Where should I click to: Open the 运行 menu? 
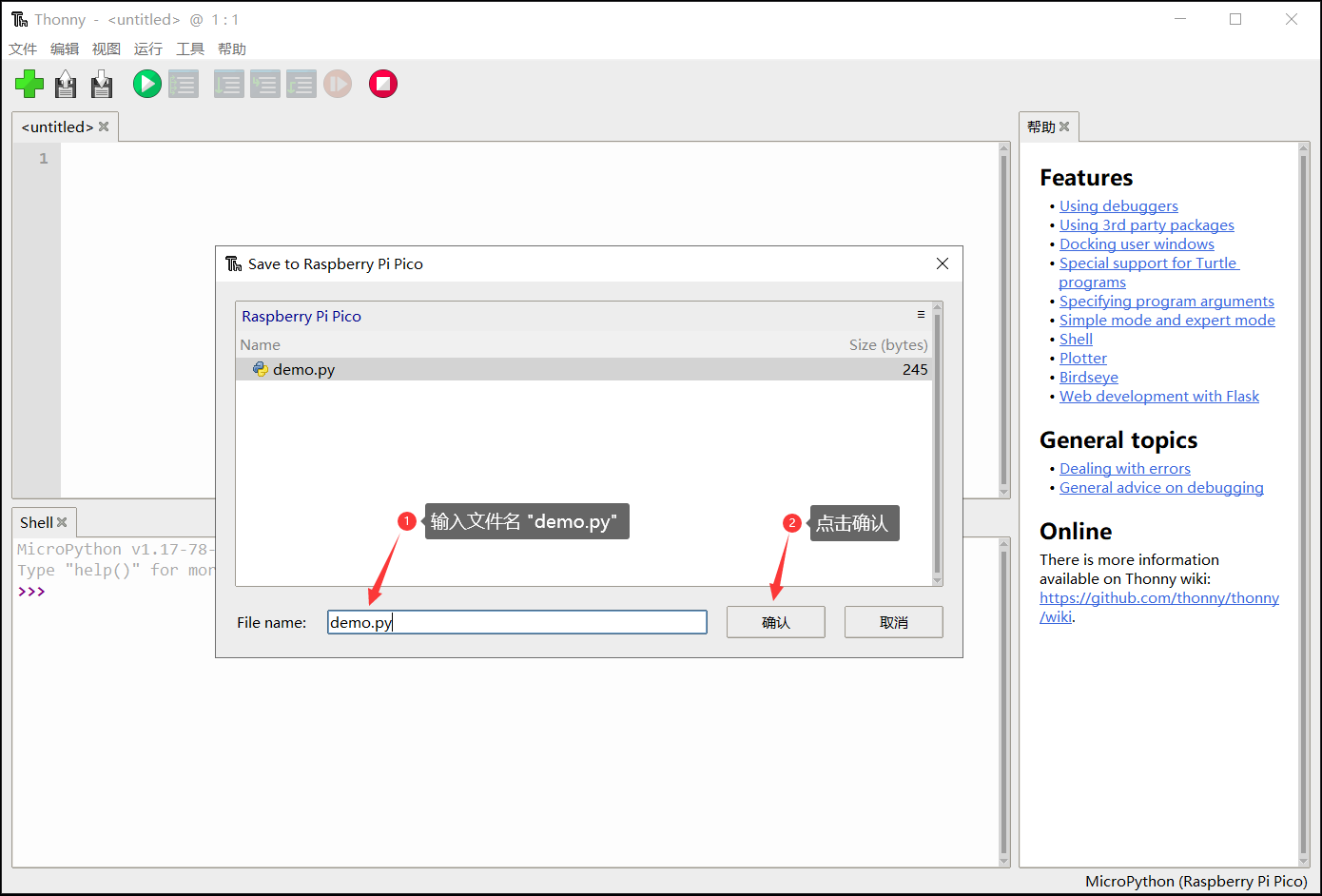tap(148, 49)
